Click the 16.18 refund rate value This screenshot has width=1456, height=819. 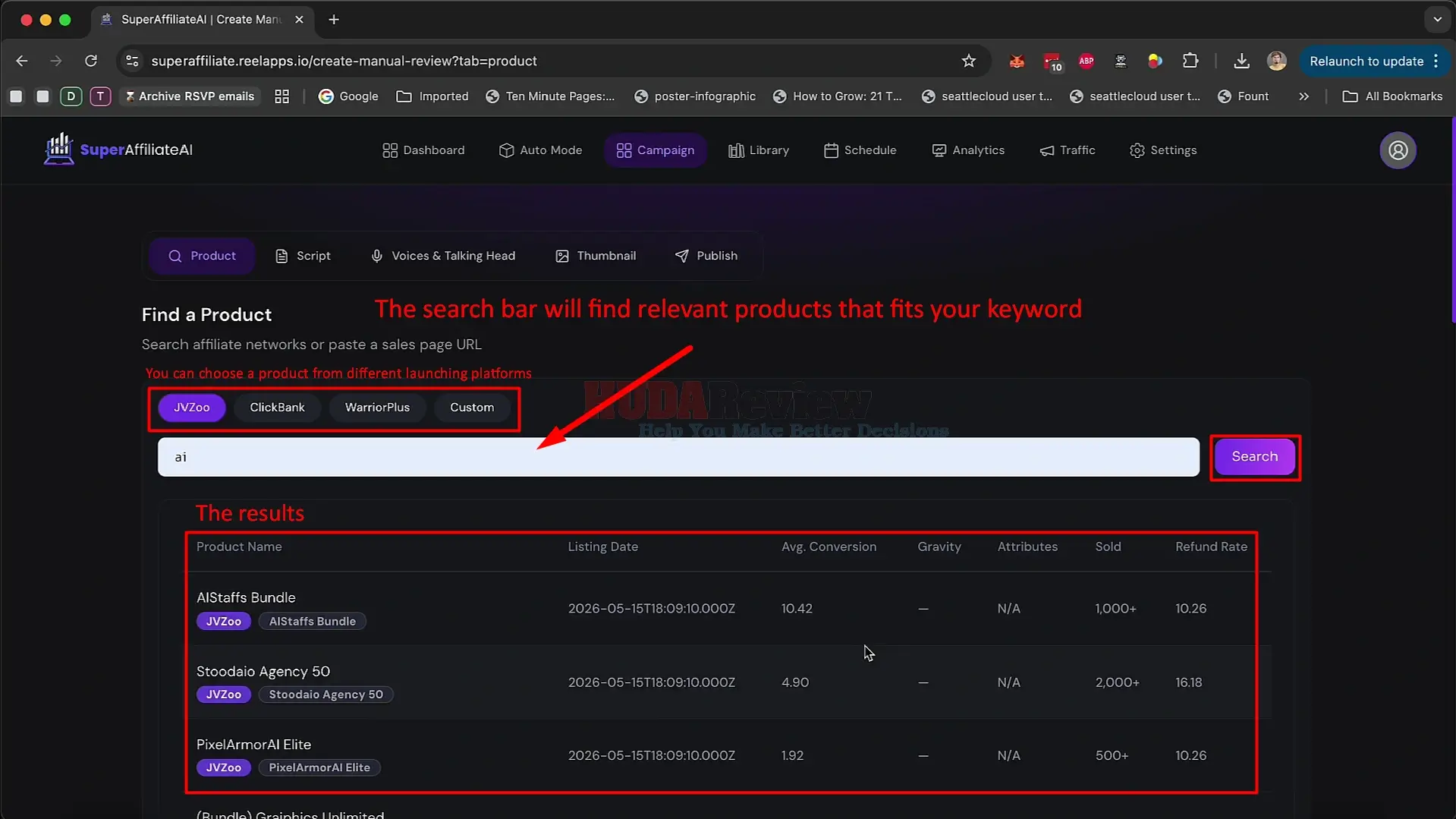point(1188,682)
